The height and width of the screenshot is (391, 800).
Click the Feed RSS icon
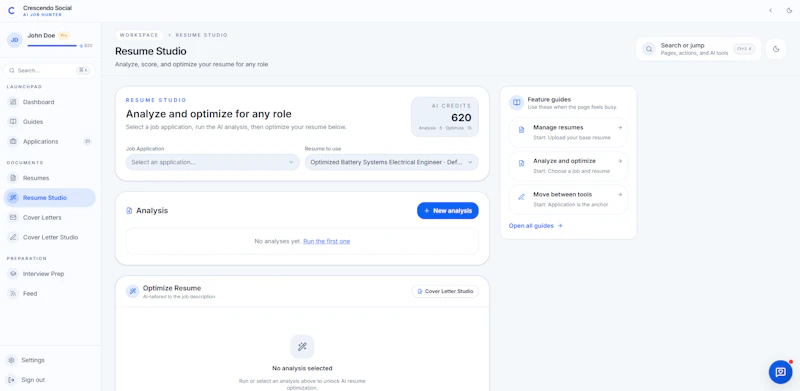pyautogui.click(x=13, y=294)
